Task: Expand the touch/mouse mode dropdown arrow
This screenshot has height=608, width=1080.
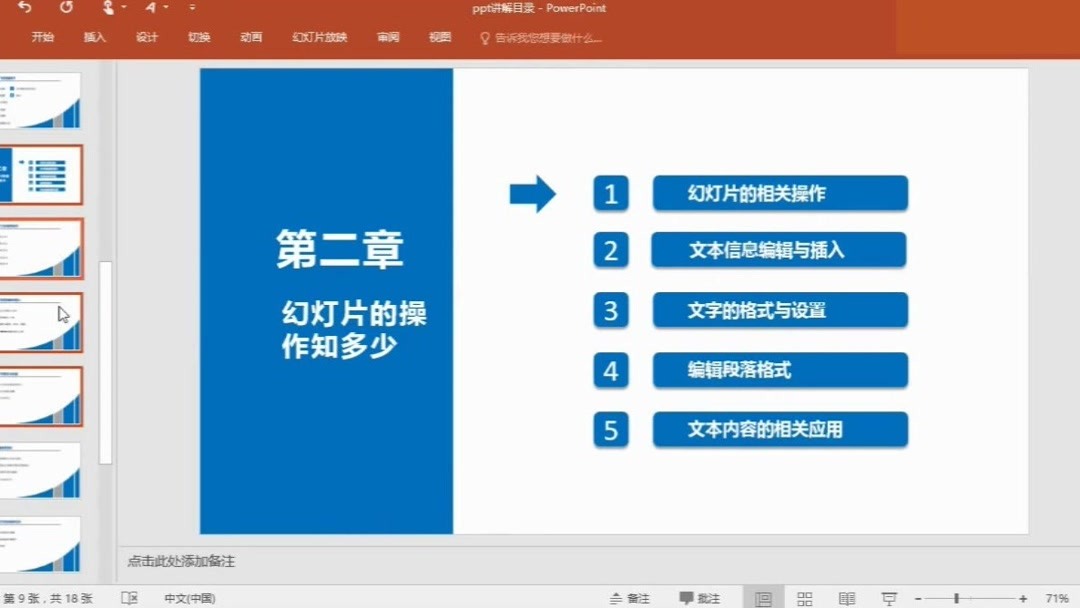Action: click(x=124, y=8)
